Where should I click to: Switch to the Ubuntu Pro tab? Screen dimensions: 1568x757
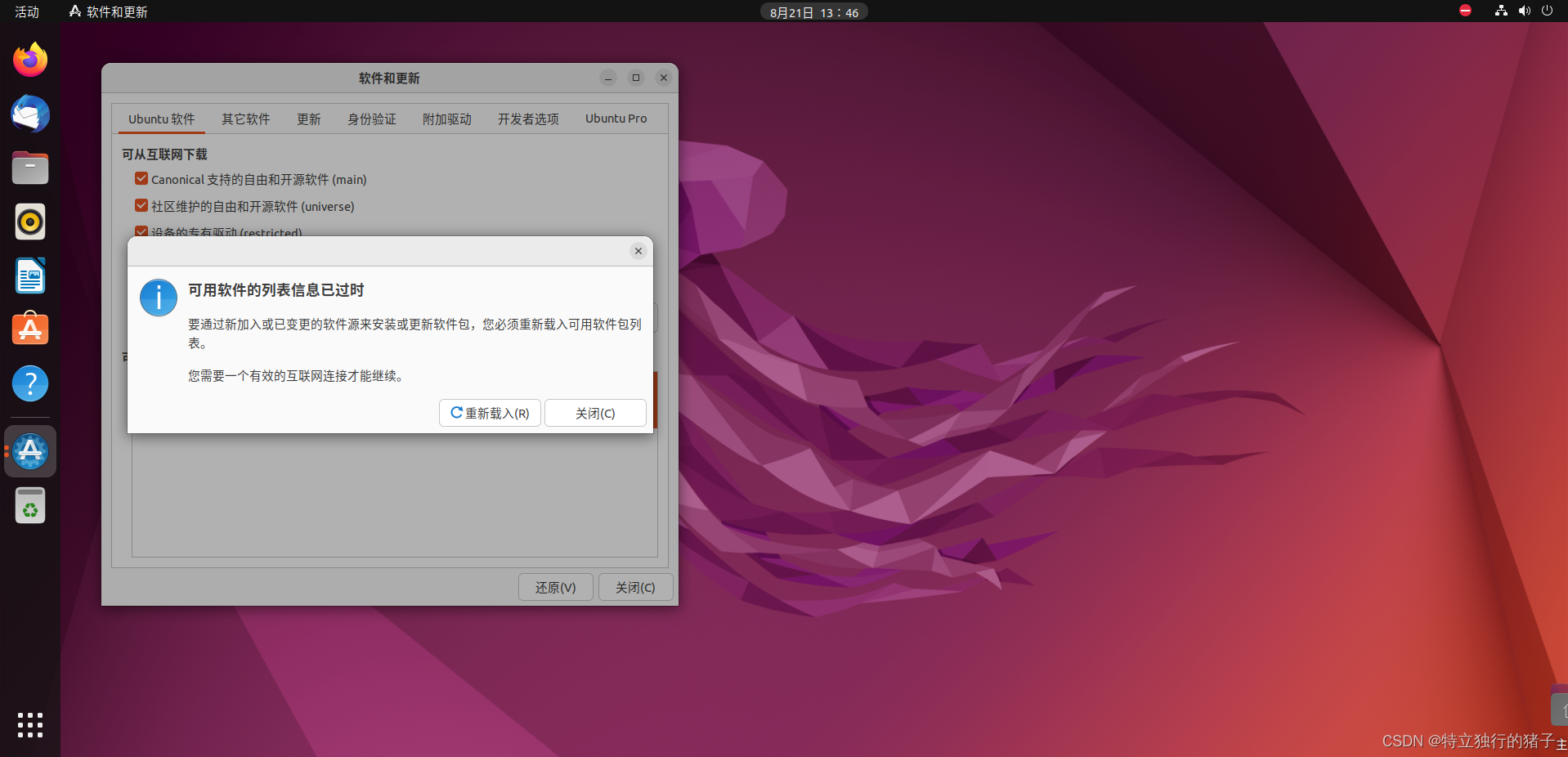point(616,119)
